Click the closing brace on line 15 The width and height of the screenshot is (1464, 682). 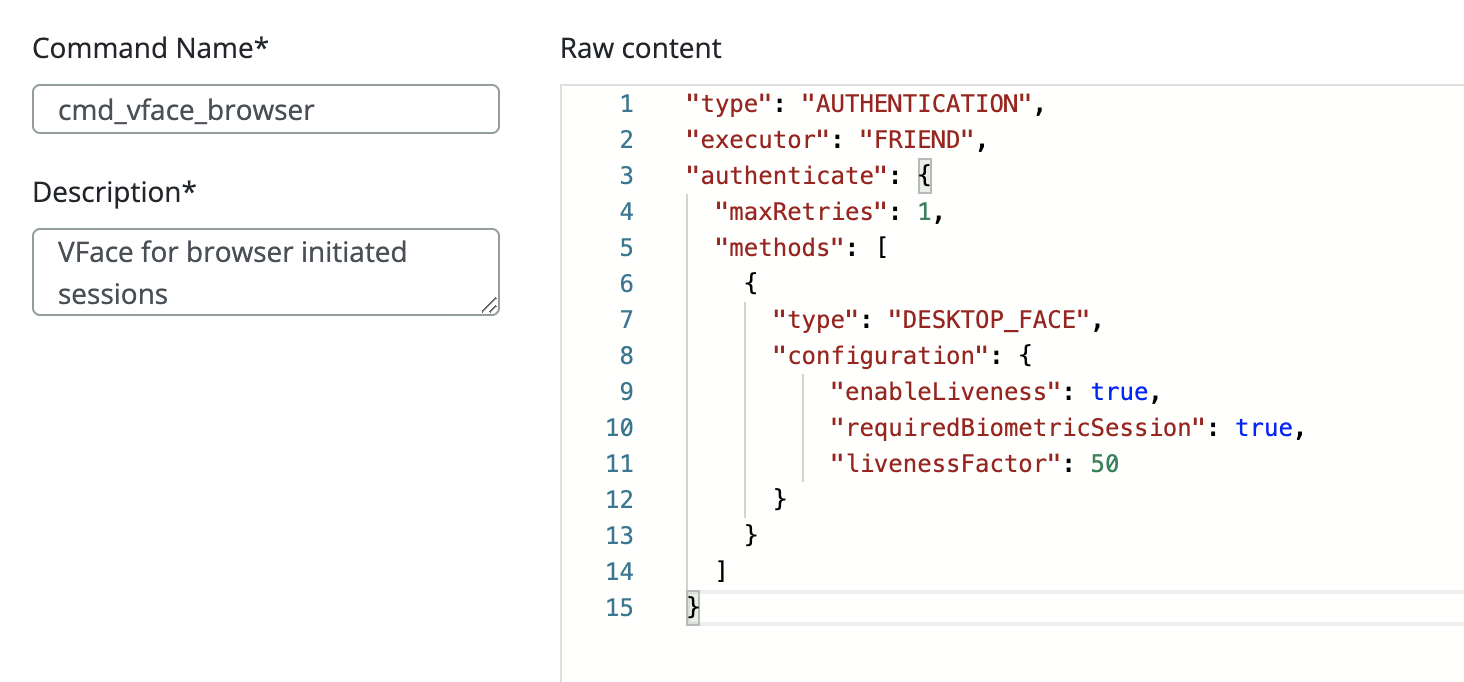pyautogui.click(x=692, y=608)
